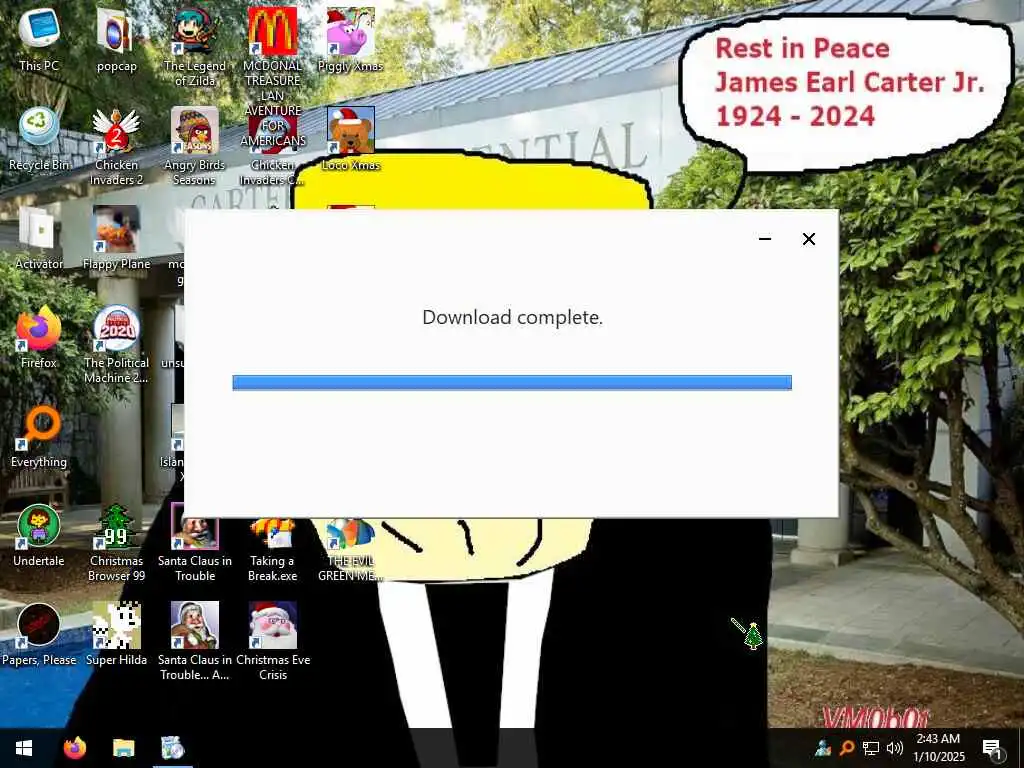Open the Activator desktop icon

39,238
